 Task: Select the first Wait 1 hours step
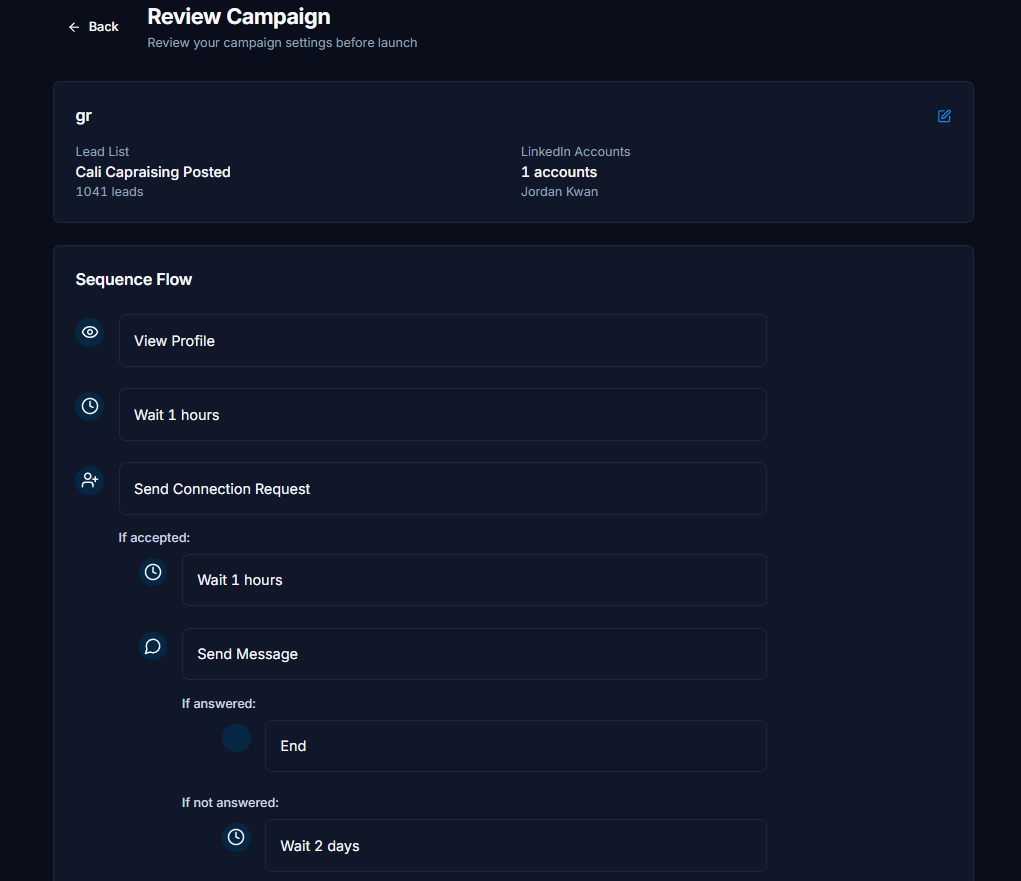443,415
